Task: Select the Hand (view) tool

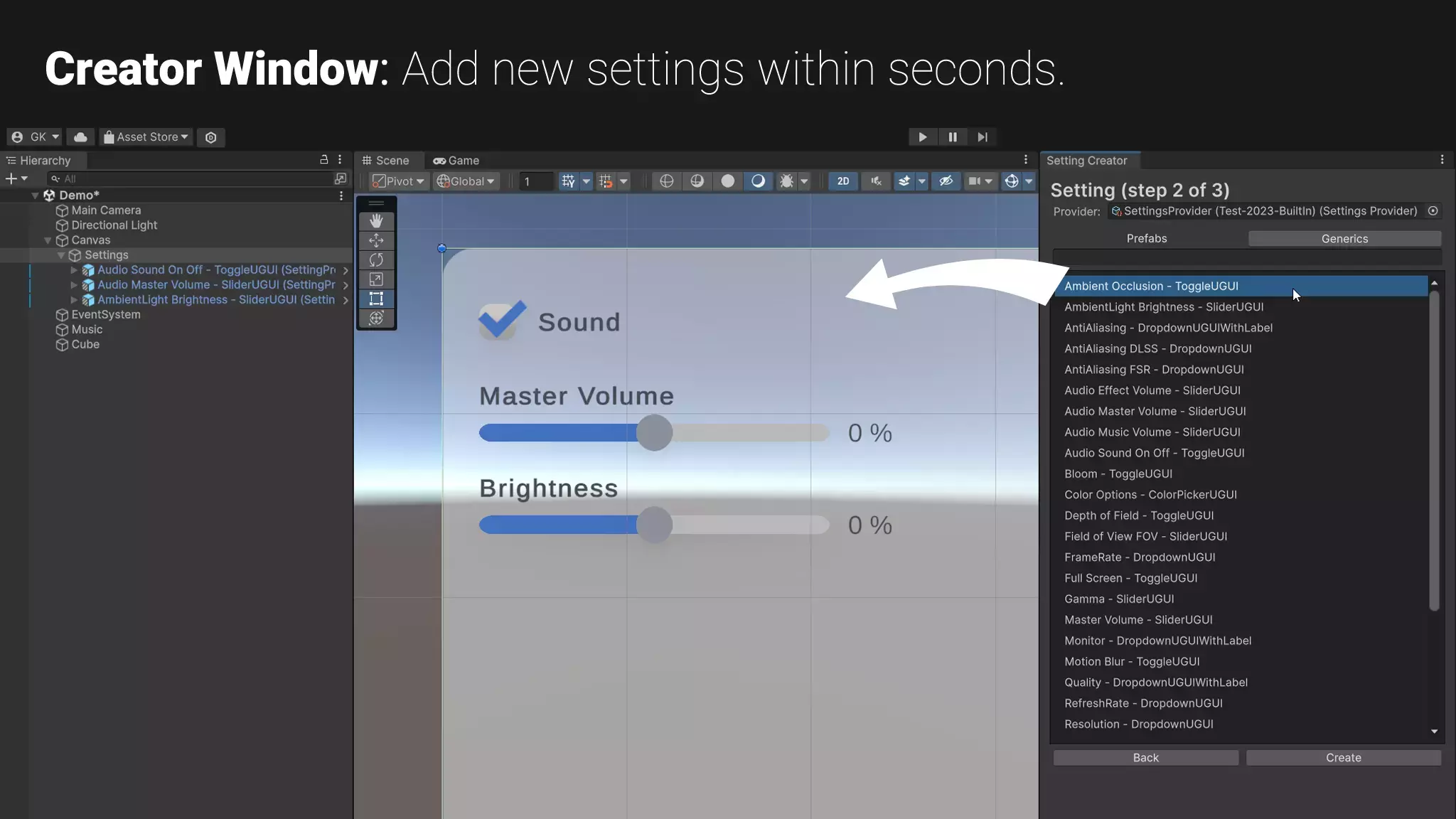Action: (x=376, y=221)
